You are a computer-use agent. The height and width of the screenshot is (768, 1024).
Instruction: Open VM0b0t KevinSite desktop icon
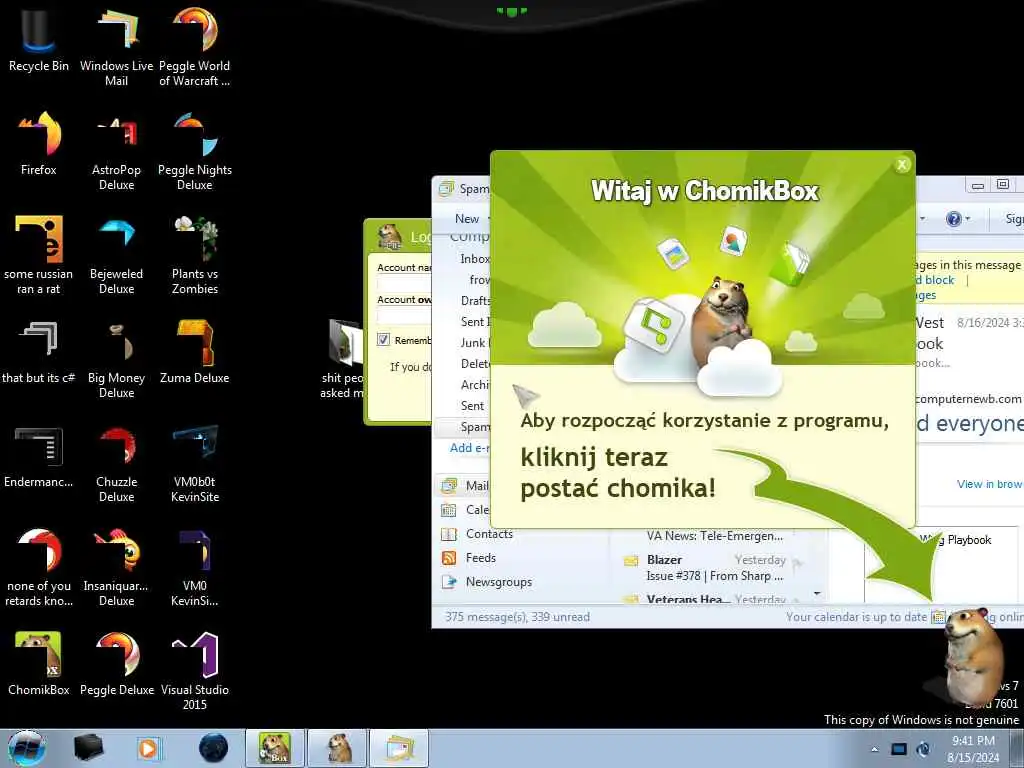[195, 462]
